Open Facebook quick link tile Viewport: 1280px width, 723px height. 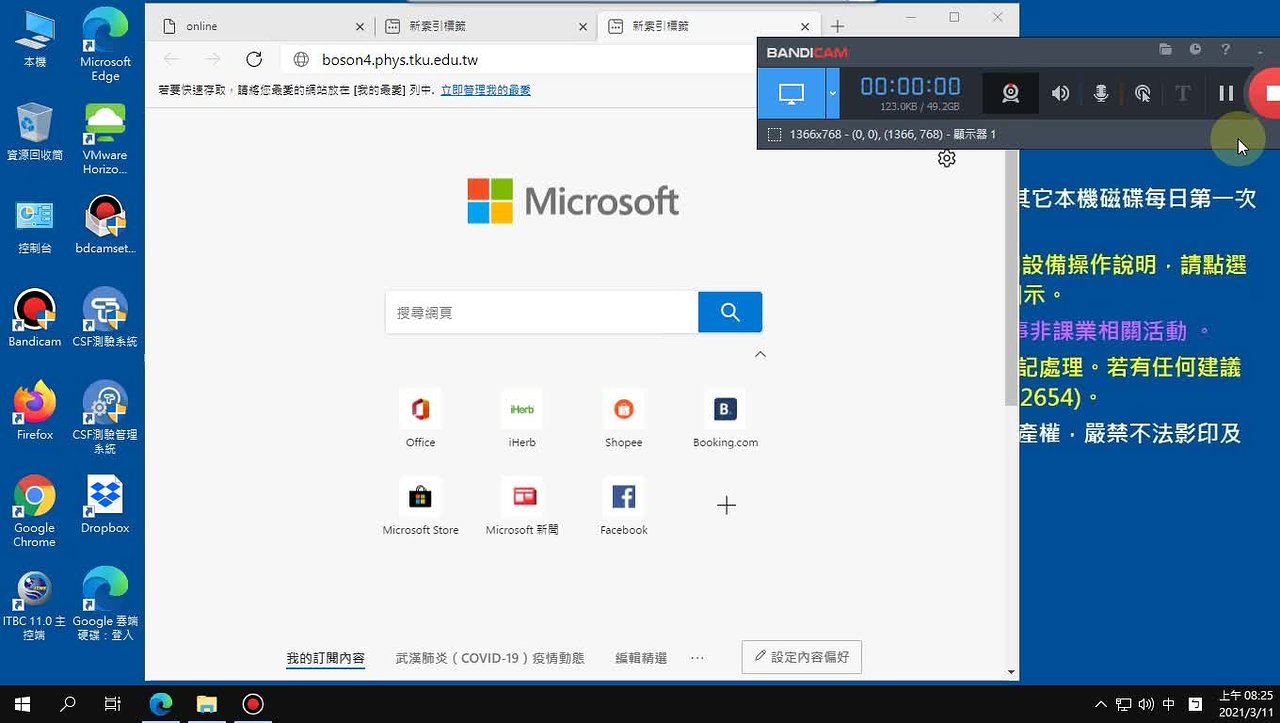[x=624, y=506]
